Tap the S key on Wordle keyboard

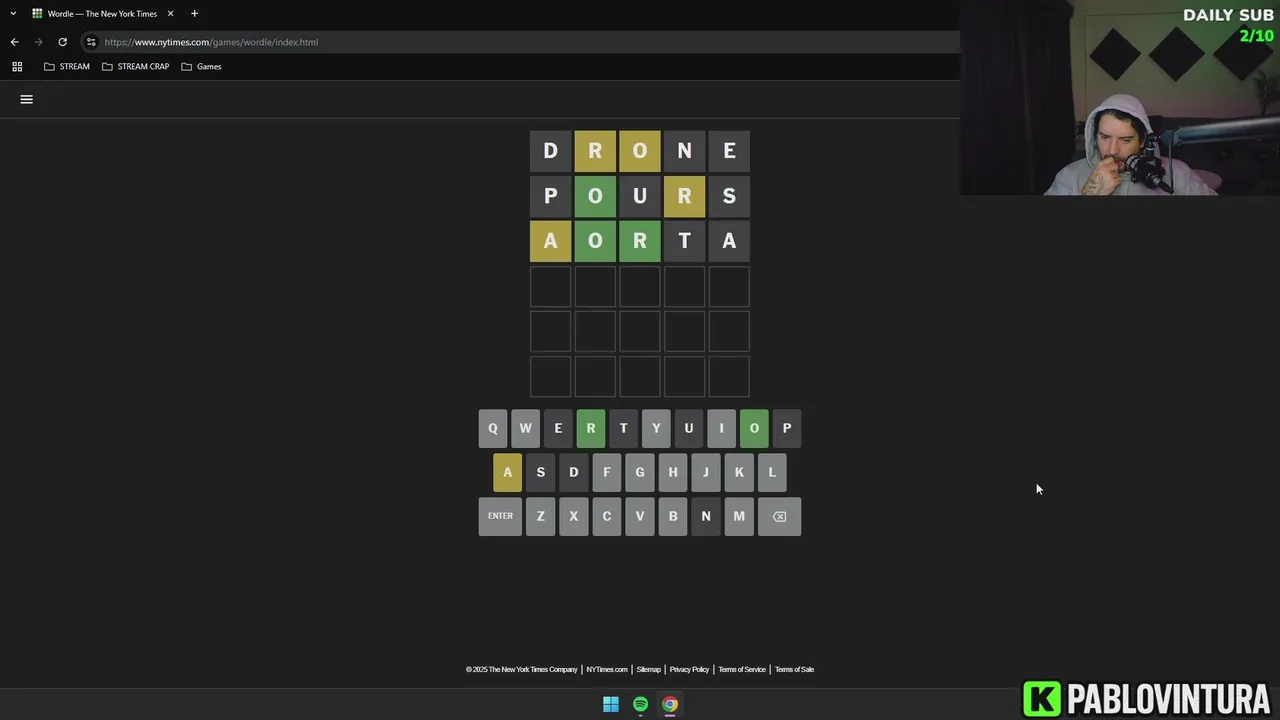click(x=540, y=472)
